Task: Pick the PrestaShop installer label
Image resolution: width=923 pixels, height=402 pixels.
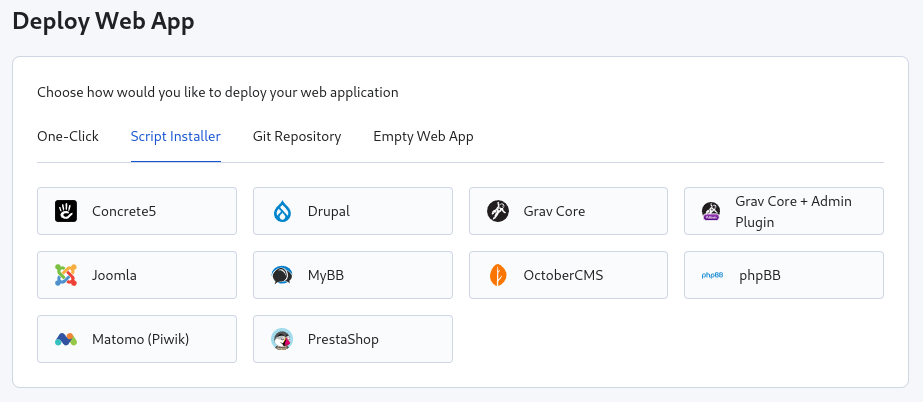Action: click(x=343, y=339)
